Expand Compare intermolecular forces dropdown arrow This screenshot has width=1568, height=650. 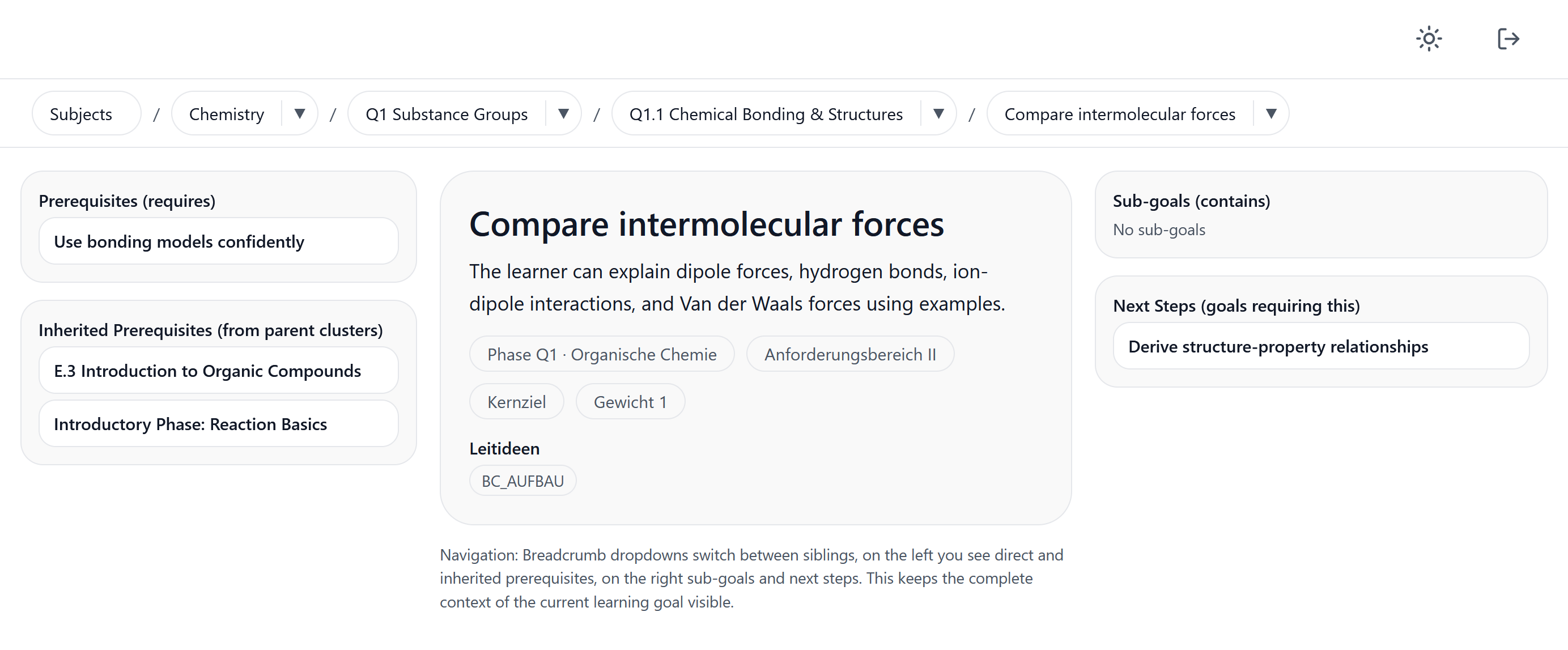[1270, 114]
